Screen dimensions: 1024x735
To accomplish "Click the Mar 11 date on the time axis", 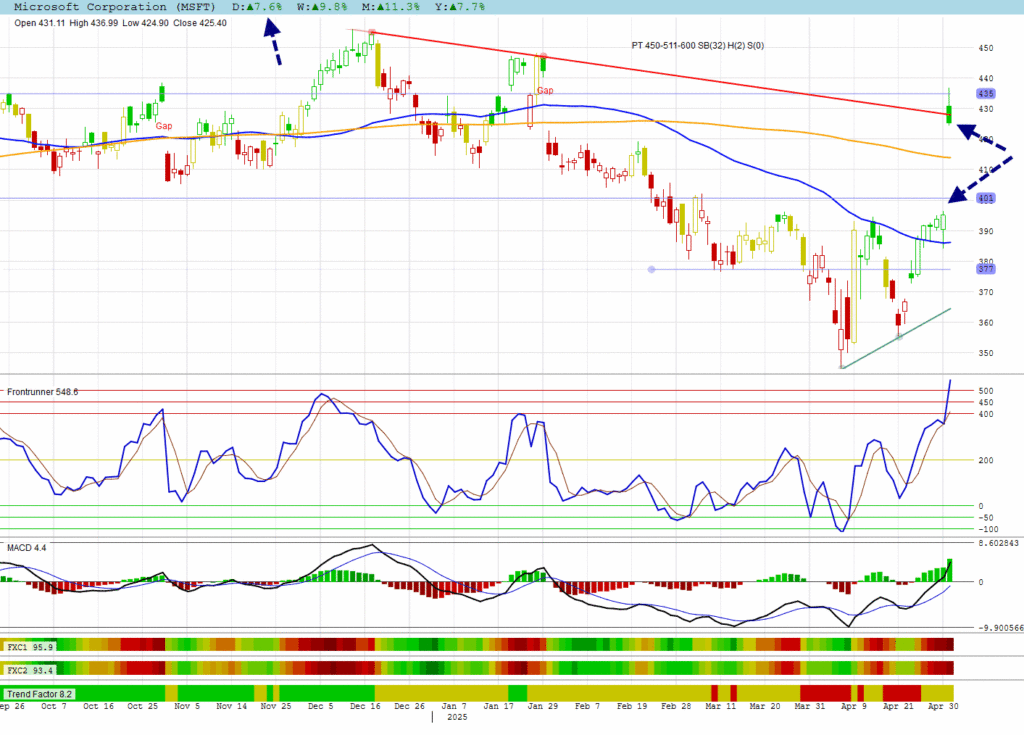I will (x=721, y=706).
